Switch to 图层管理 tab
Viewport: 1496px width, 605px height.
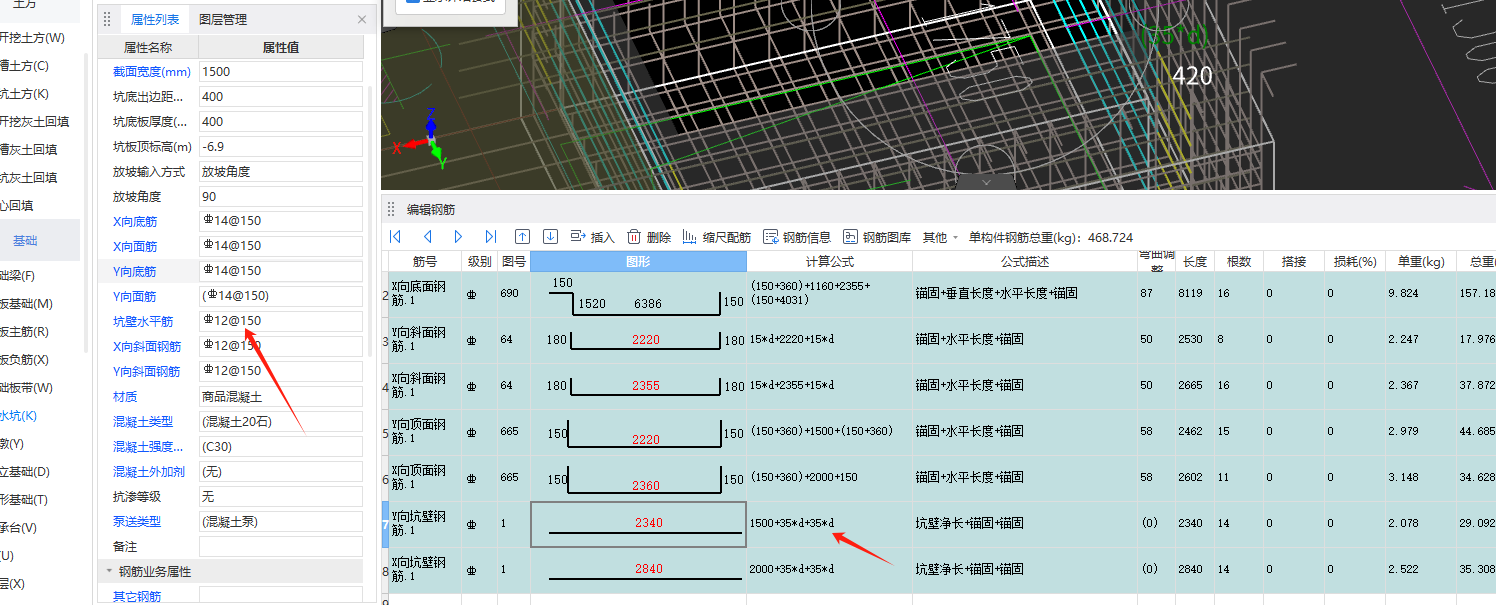coord(223,19)
